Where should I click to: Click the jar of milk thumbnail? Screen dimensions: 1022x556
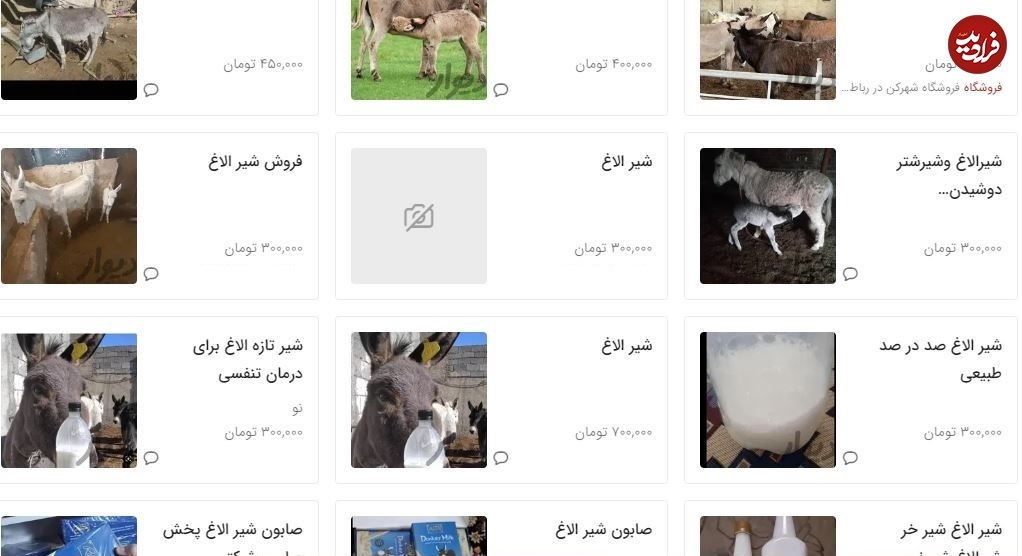768,400
